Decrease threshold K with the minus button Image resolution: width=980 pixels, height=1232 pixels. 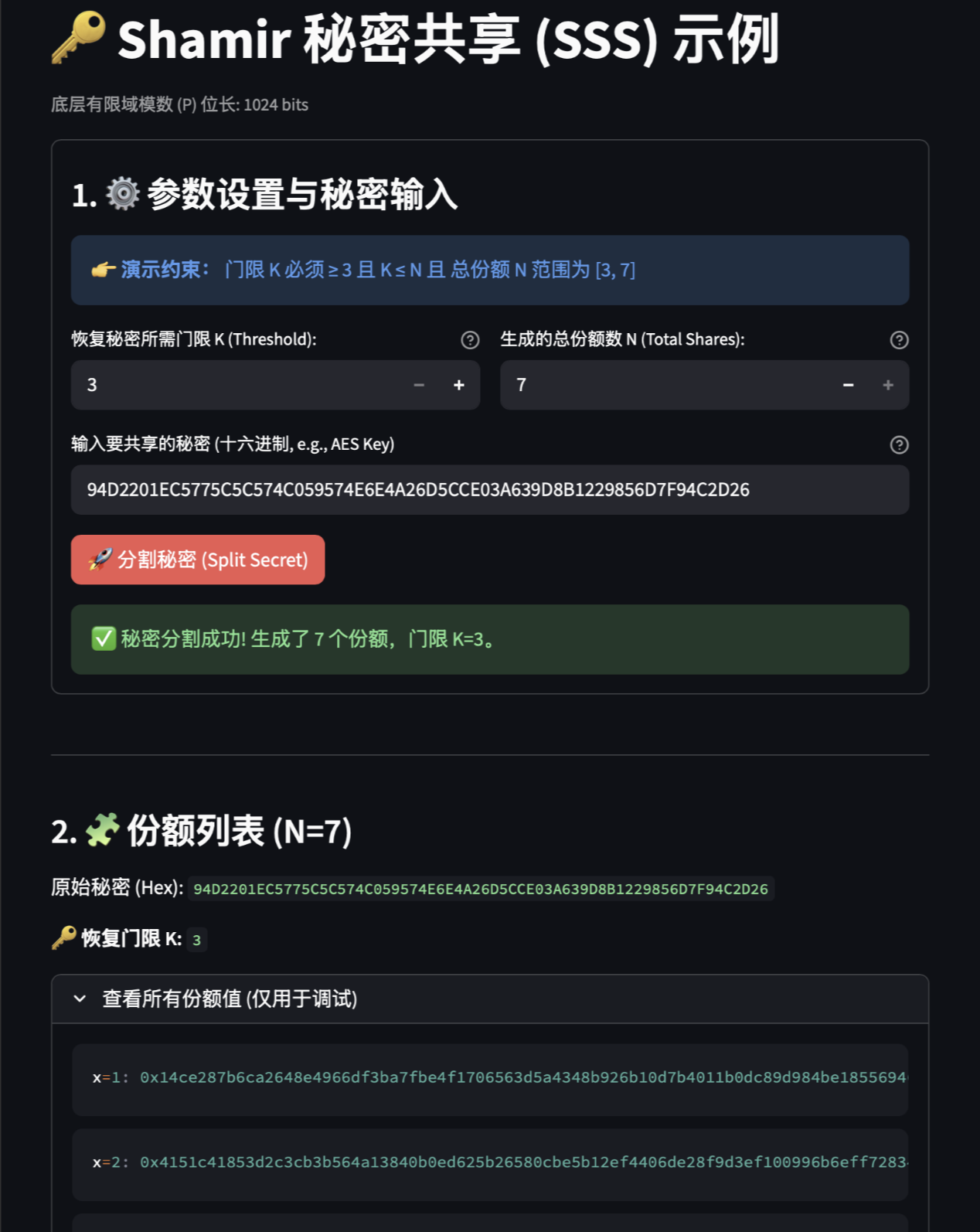pyautogui.click(x=419, y=385)
